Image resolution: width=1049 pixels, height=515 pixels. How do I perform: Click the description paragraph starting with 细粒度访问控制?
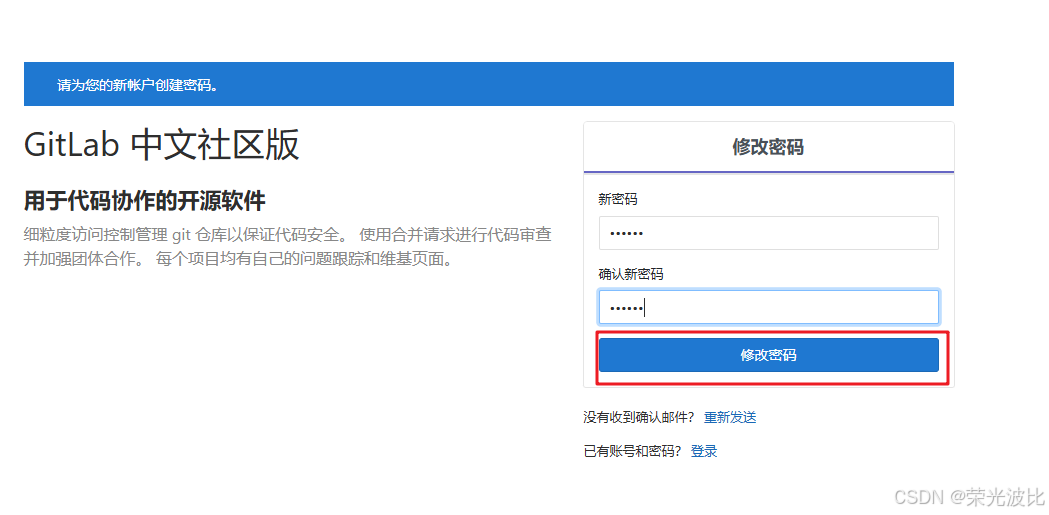(288, 247)
